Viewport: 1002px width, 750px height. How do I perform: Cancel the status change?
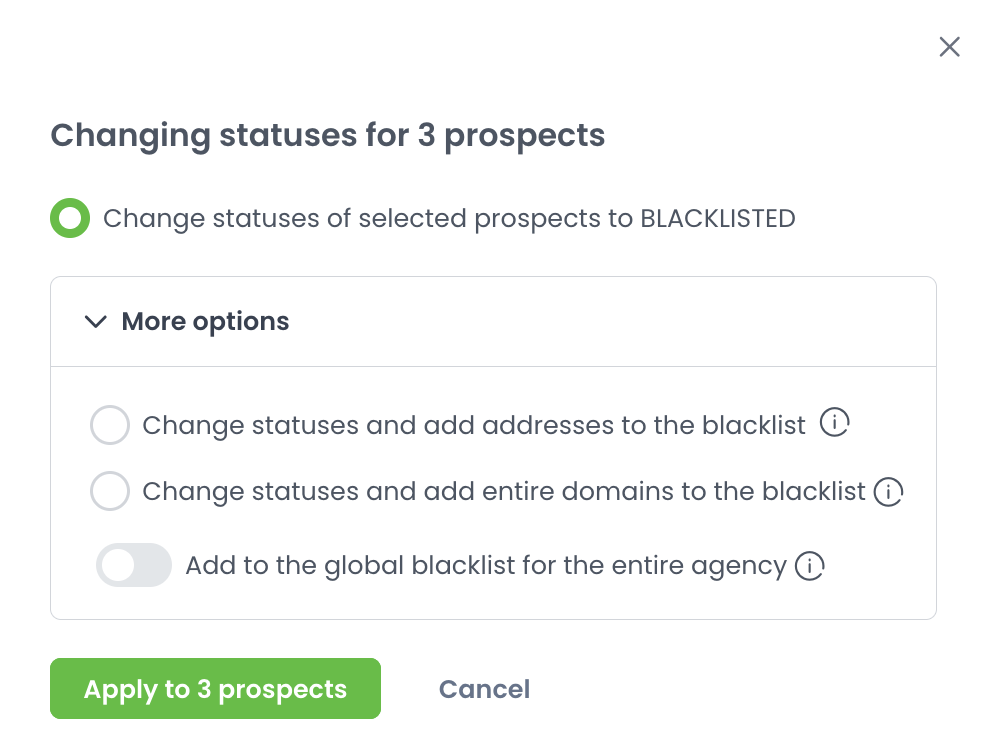[x=484, y=689]
